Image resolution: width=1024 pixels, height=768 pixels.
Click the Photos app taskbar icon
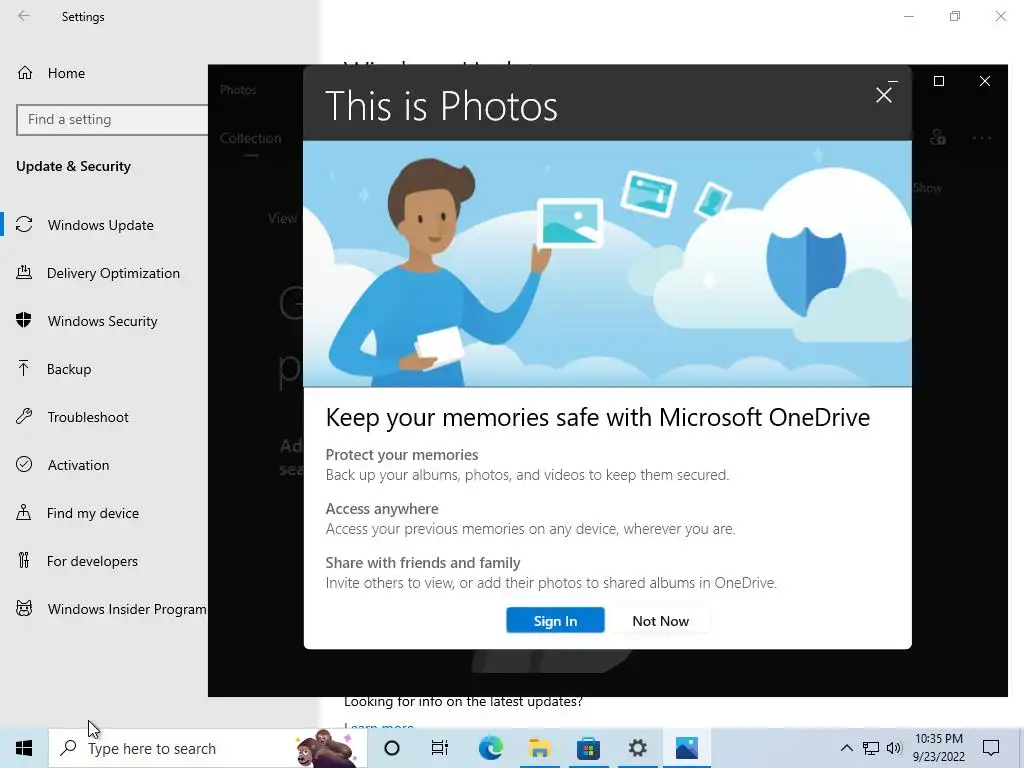click(x=686, y=748)
